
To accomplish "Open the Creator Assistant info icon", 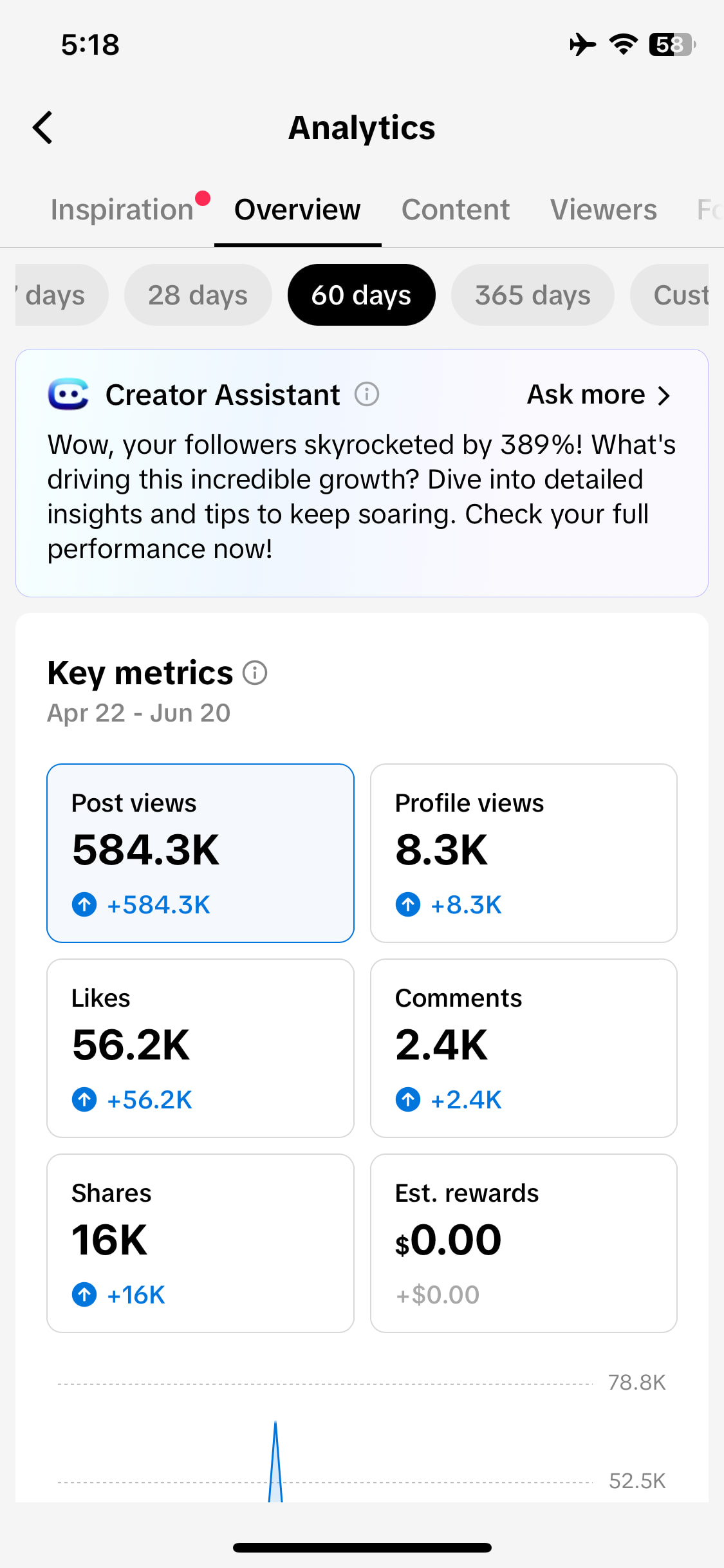I will tap(367, 394).
